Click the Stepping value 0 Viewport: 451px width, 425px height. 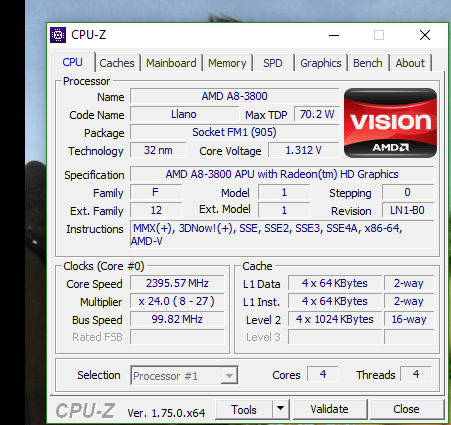[x=408, y=192]
